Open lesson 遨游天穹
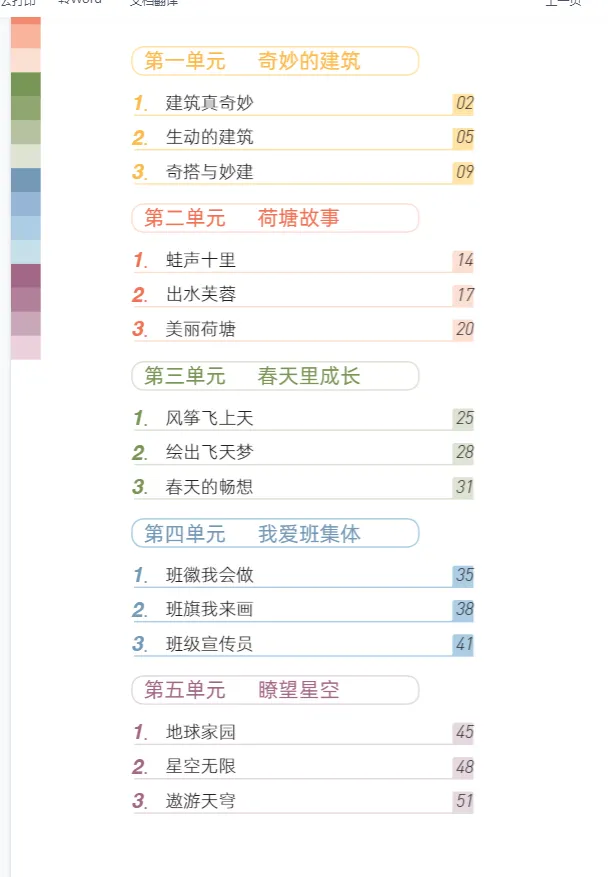This screenshot has width=608, height=877. tap(200, 801)
